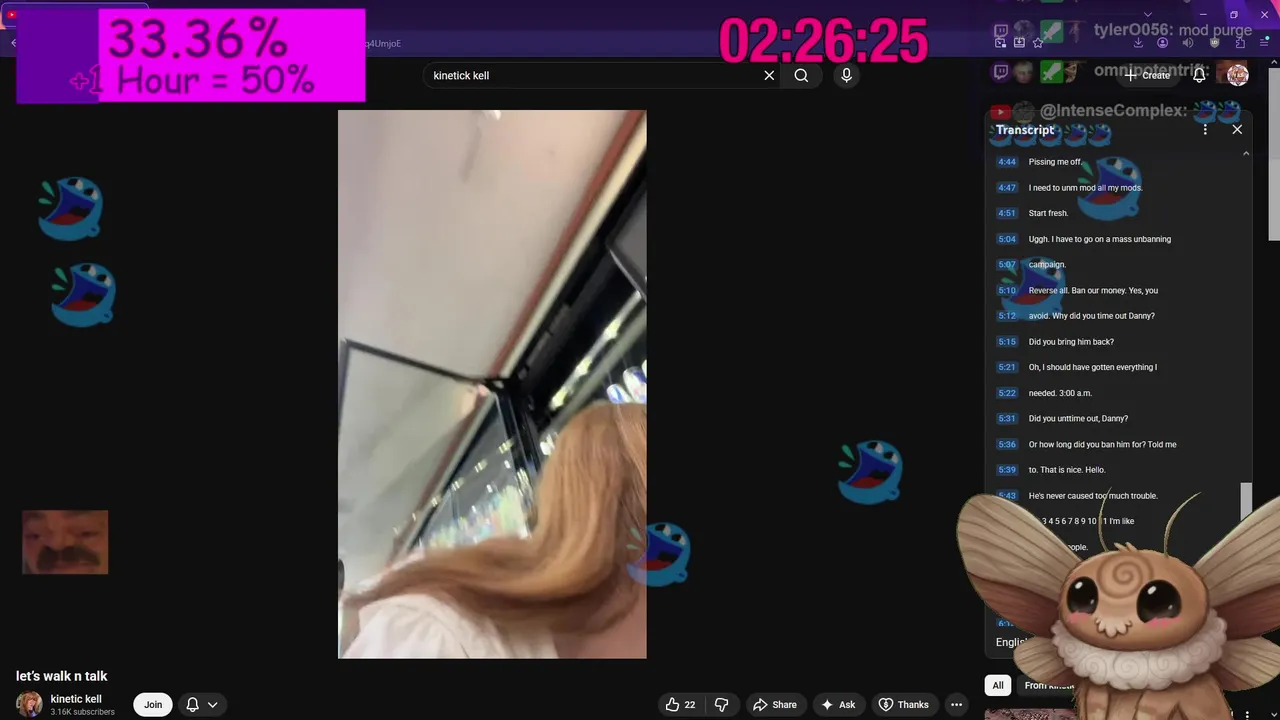Screen dimensions: 1280x720
Task: Click the cast screen icon in address bar
Action: pos(1000,43)
